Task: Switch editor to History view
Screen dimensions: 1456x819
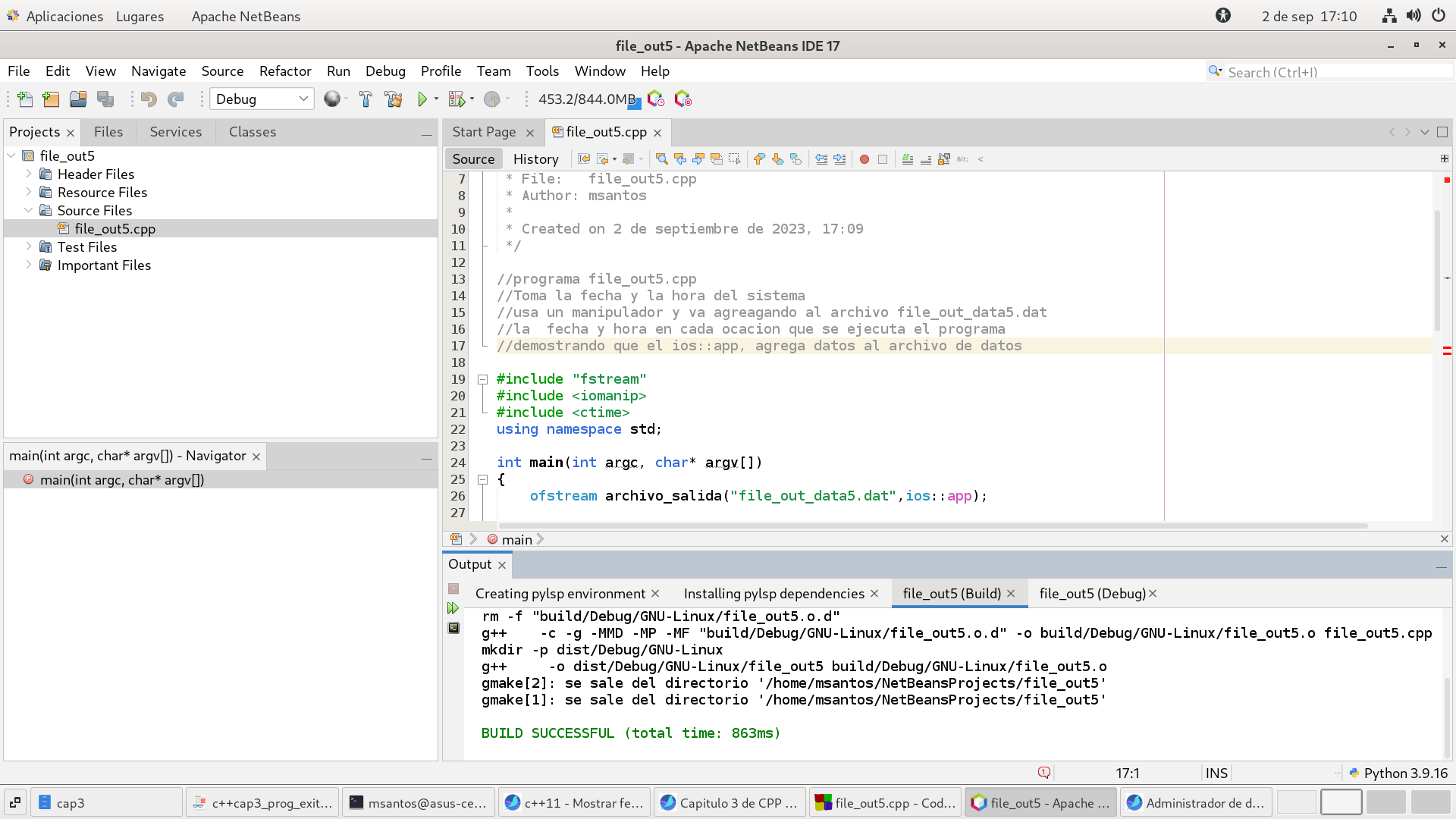Action: pos(535,159)
